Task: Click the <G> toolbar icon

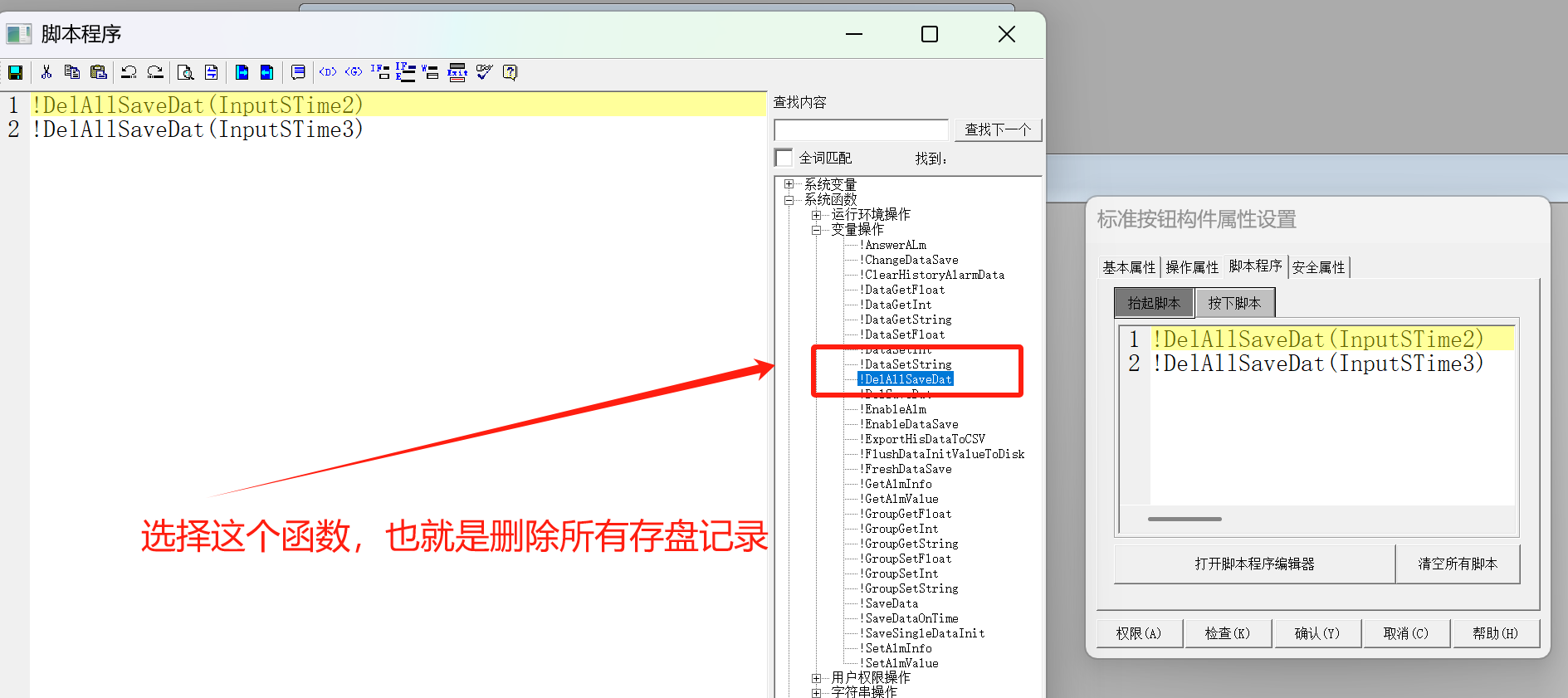Action: (354, 72)
